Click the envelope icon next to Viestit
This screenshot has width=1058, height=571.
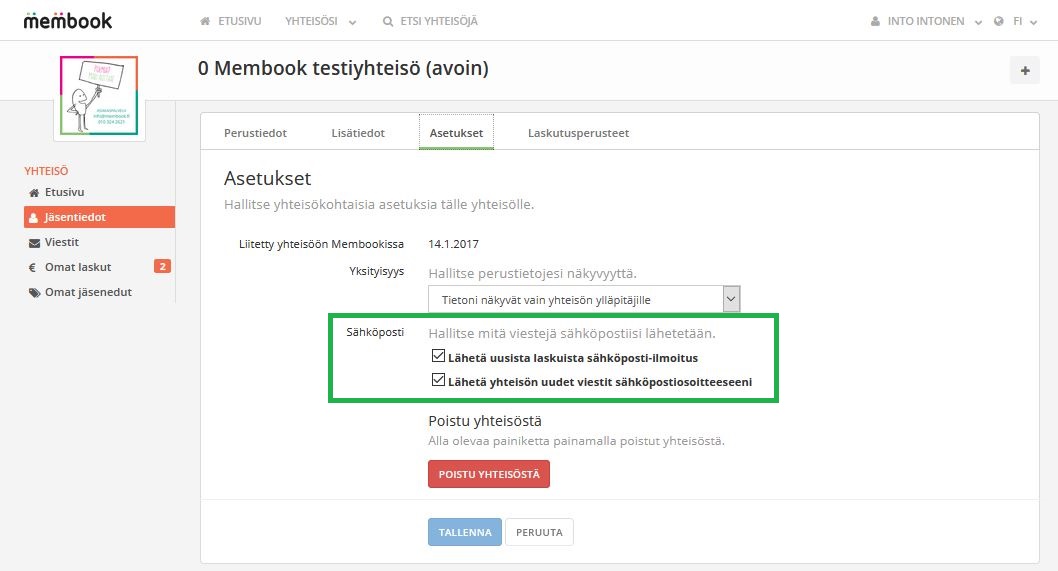[34, 243]
